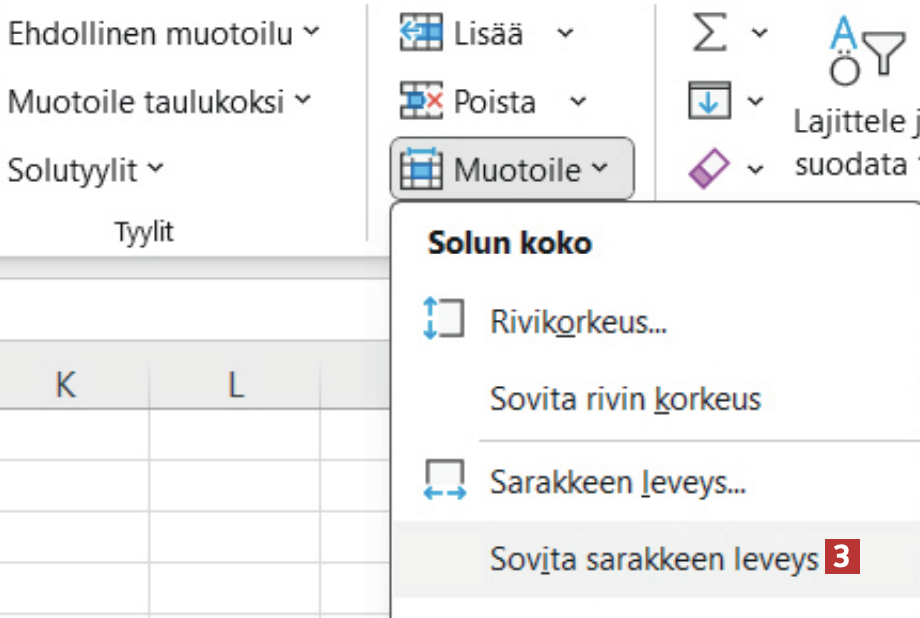This screenshot has width=920, height=618.
Task: Click the Lajittele ja suodata icon
Action: click(x=866, y=56)
